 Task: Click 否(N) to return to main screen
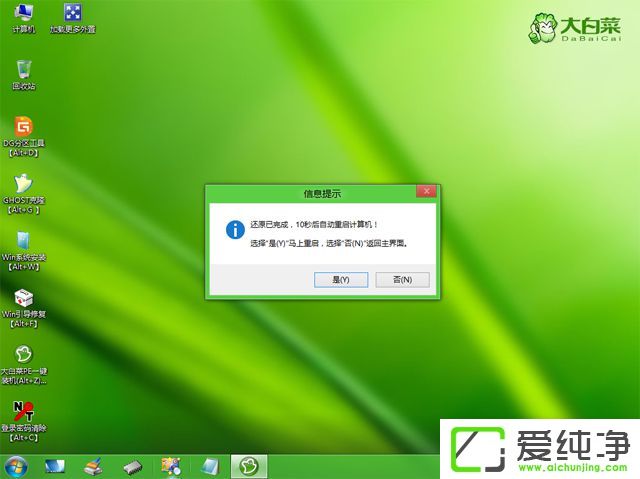[x=401, y=279]
